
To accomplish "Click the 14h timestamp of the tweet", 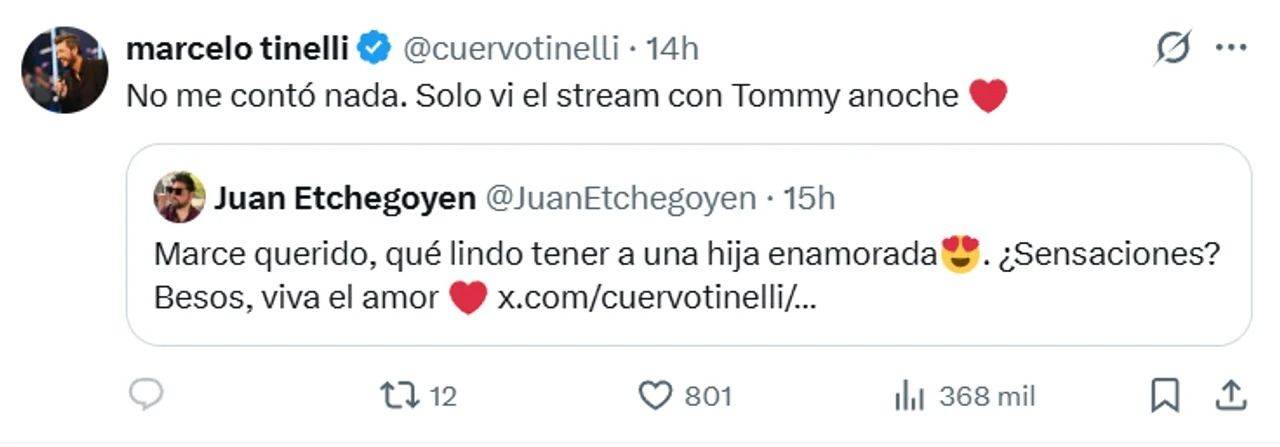I will point(672,48).
